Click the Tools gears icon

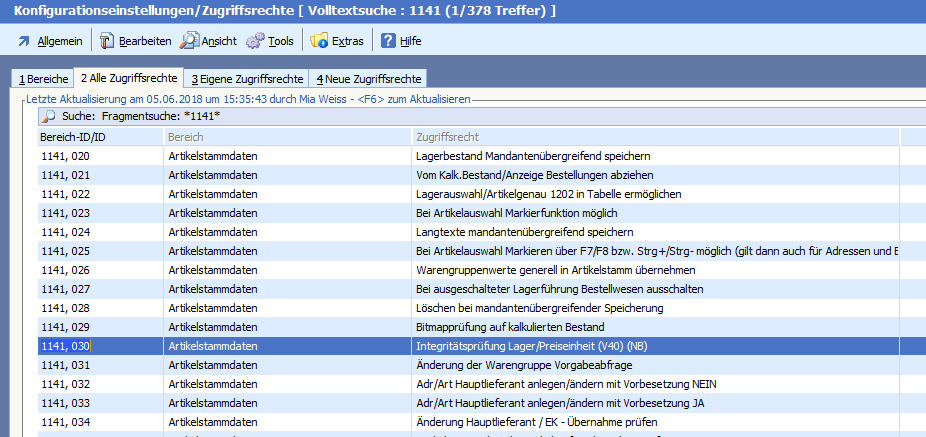(x=254, y=41)
